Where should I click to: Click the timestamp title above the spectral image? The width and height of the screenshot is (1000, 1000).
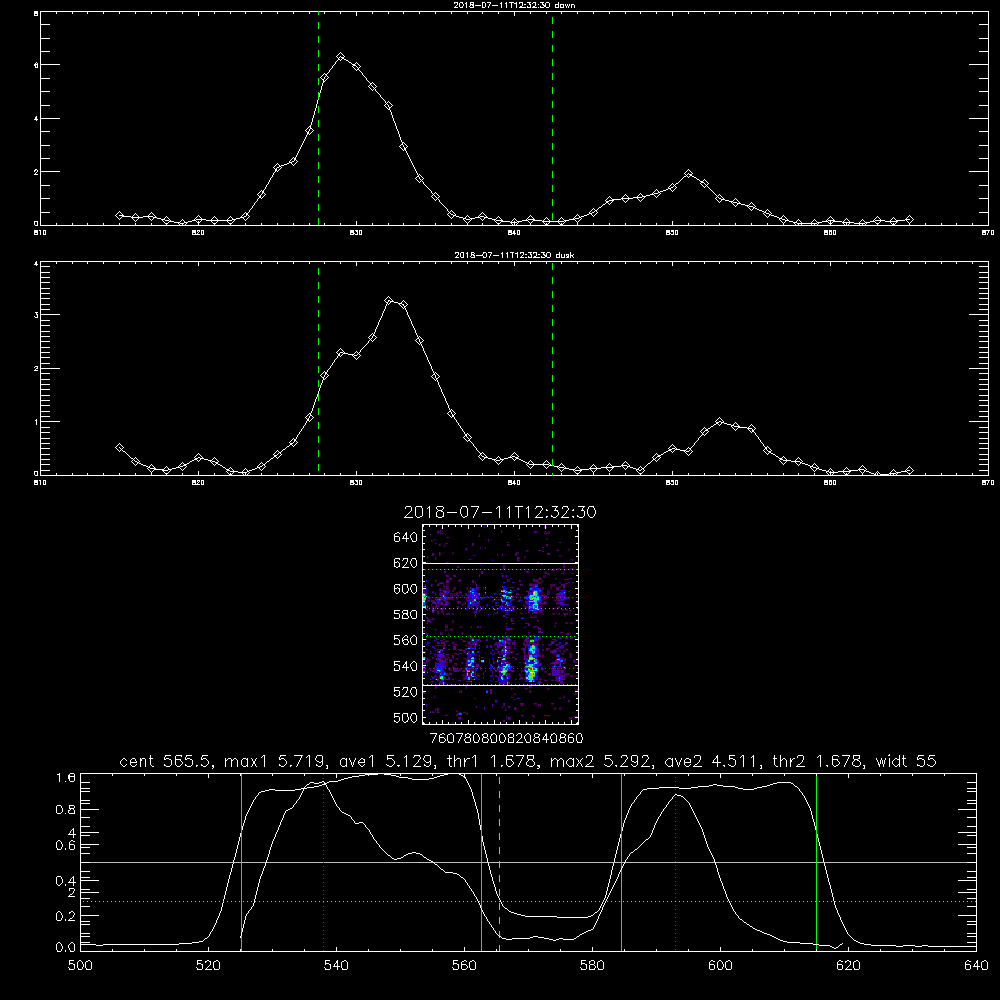pyautogui.click(x=500, y=512)
